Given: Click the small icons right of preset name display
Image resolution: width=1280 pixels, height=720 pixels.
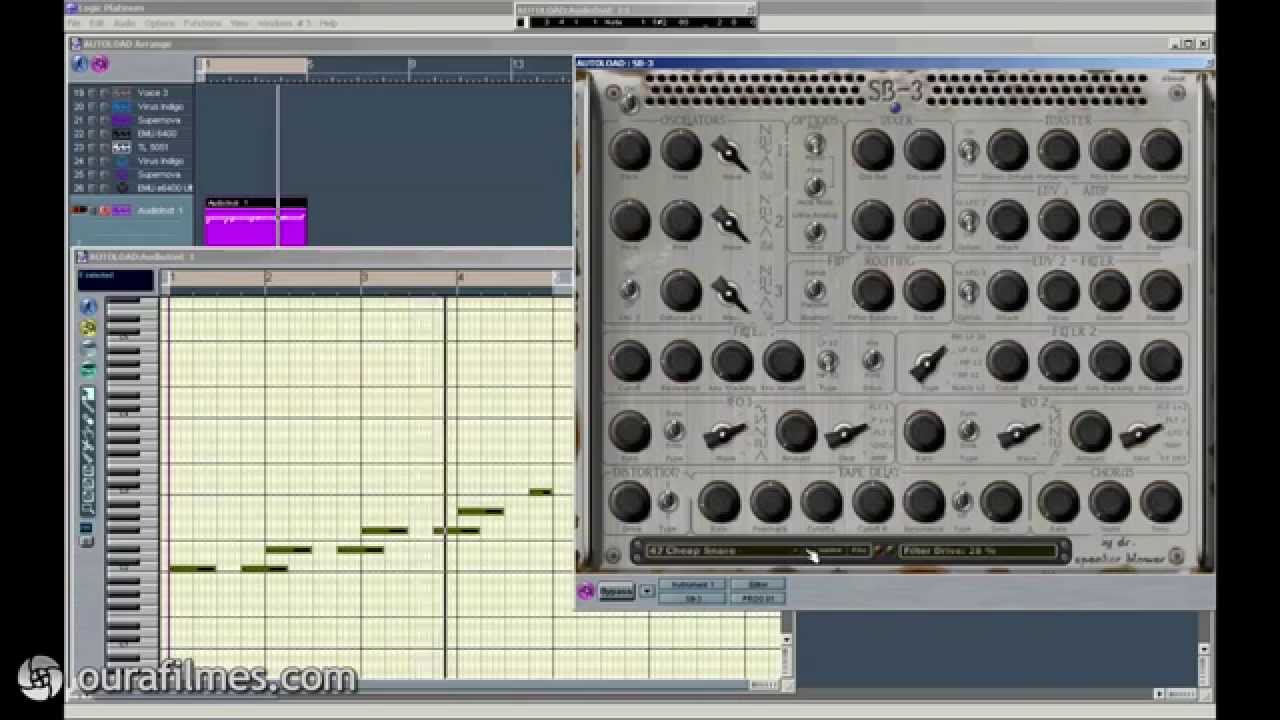Looking at the screenshot, I should (x=883, y=550).
